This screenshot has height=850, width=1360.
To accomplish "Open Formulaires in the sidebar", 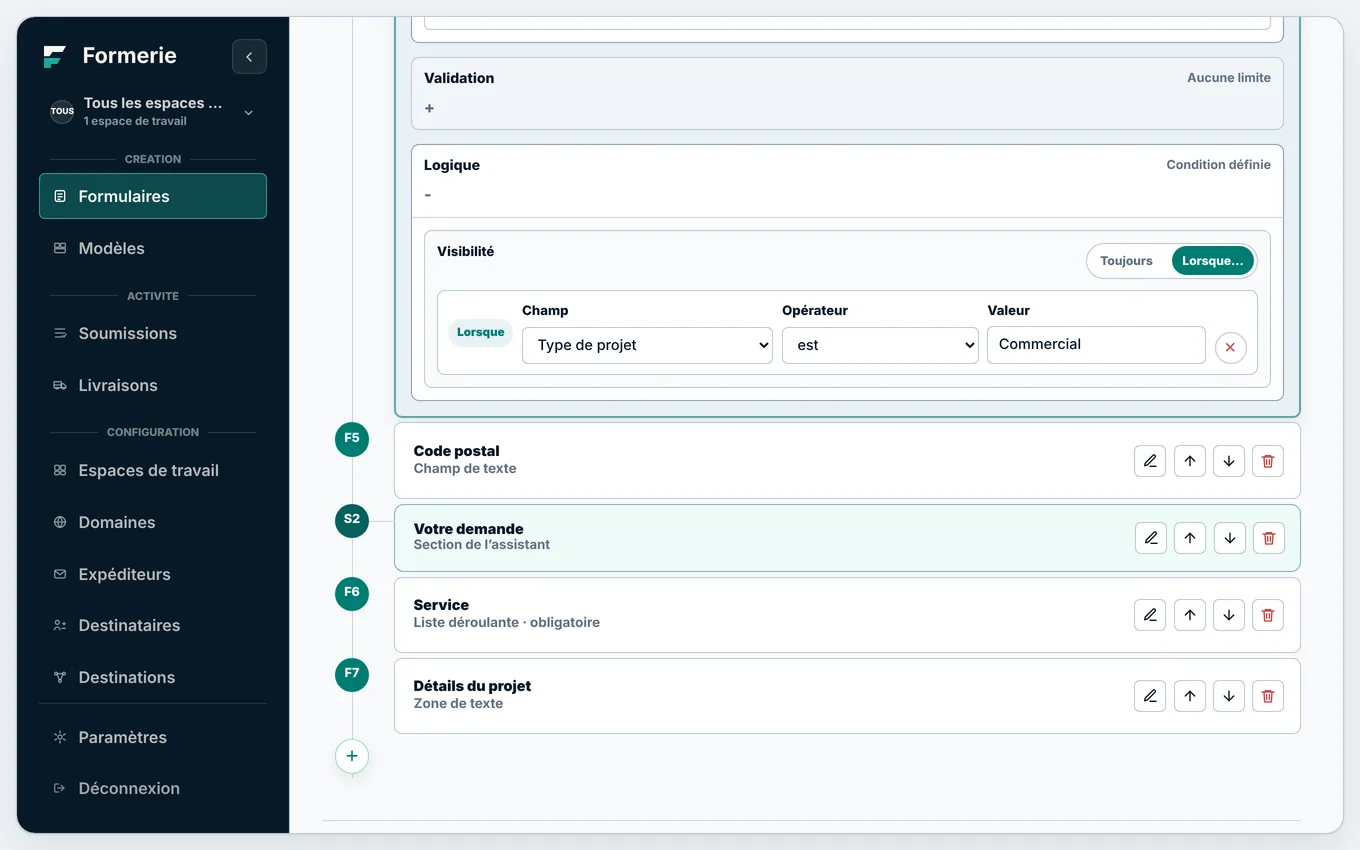I will pos(153,196).
